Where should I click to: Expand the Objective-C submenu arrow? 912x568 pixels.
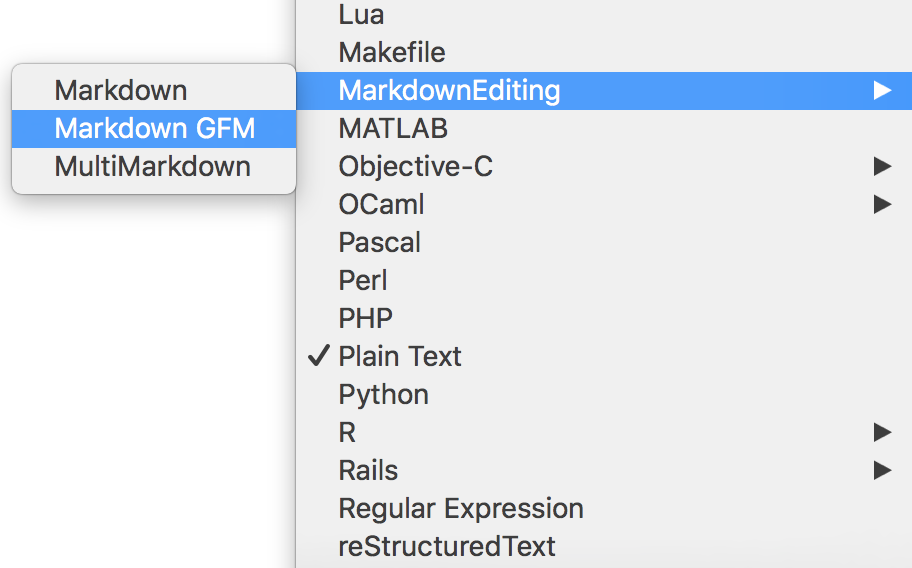881,166
